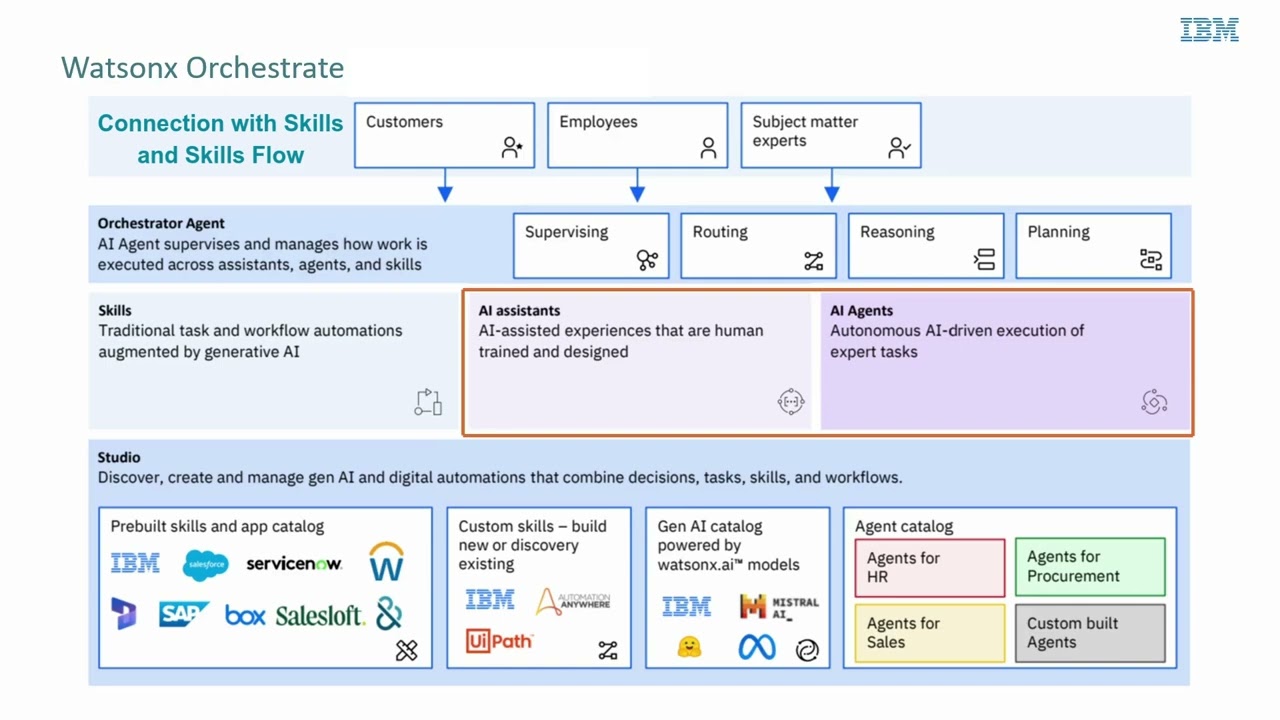Open the Agents for Procurement card
Image resolution: width=1280 pixels, height=720 pixels.
click(x=1090, y=567)
